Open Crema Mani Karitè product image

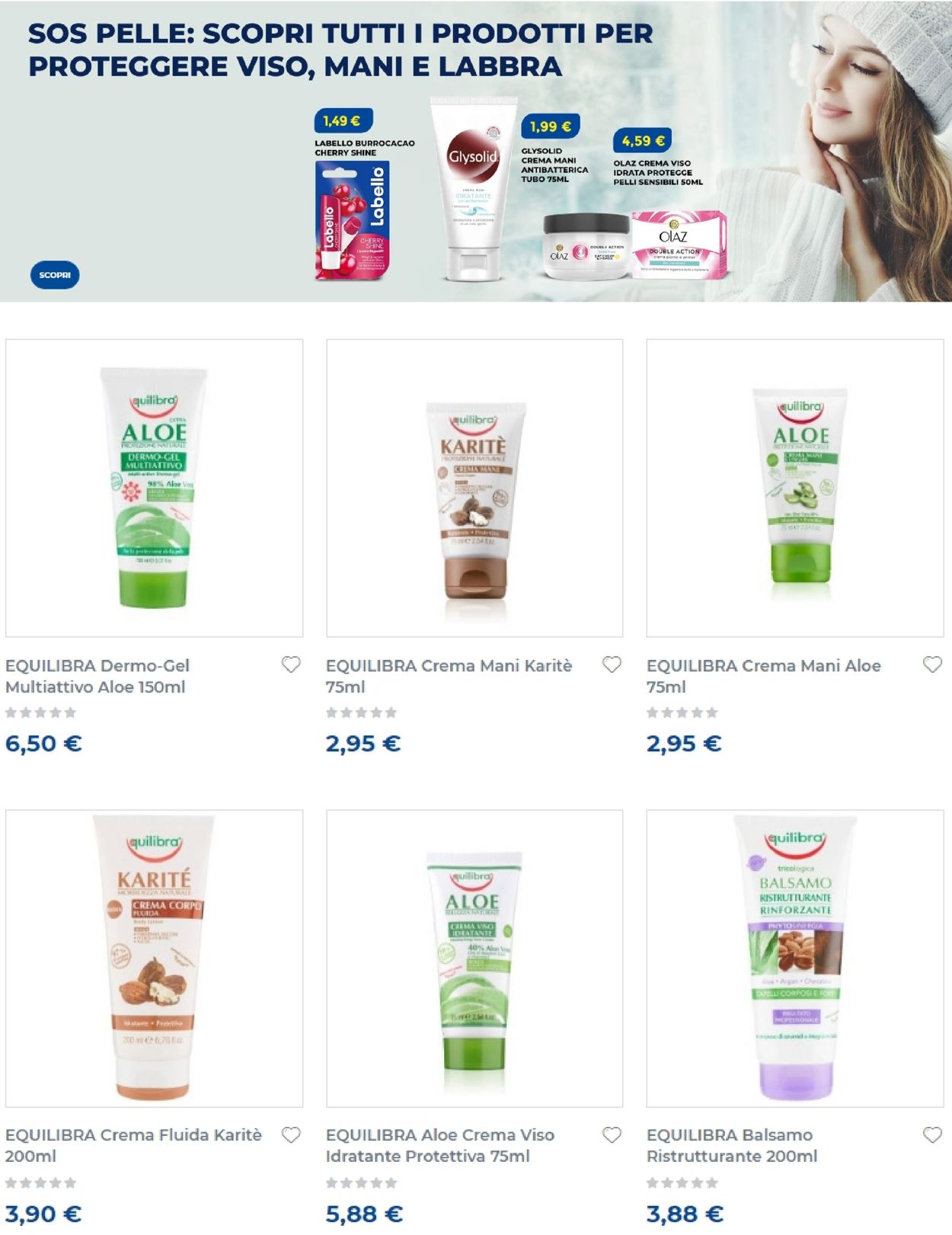point(474,488)
